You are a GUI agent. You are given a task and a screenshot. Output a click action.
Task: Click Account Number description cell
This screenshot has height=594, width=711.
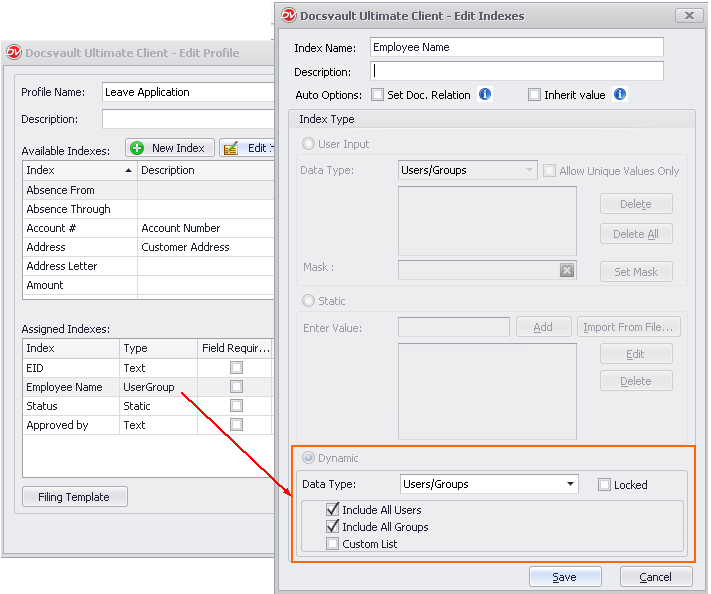pyautogui.click(x=206, y=228)
